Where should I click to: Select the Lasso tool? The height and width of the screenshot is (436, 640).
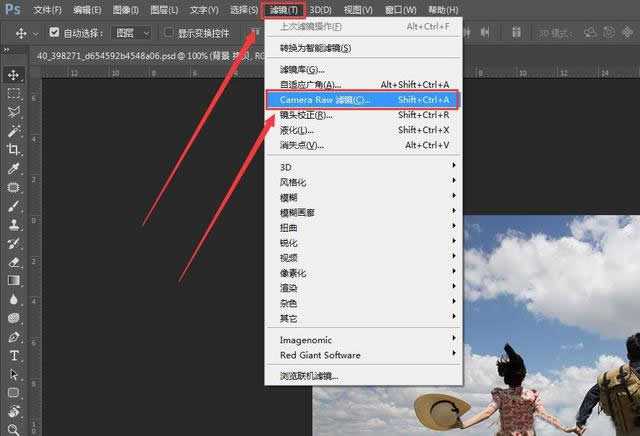[14, 112]
